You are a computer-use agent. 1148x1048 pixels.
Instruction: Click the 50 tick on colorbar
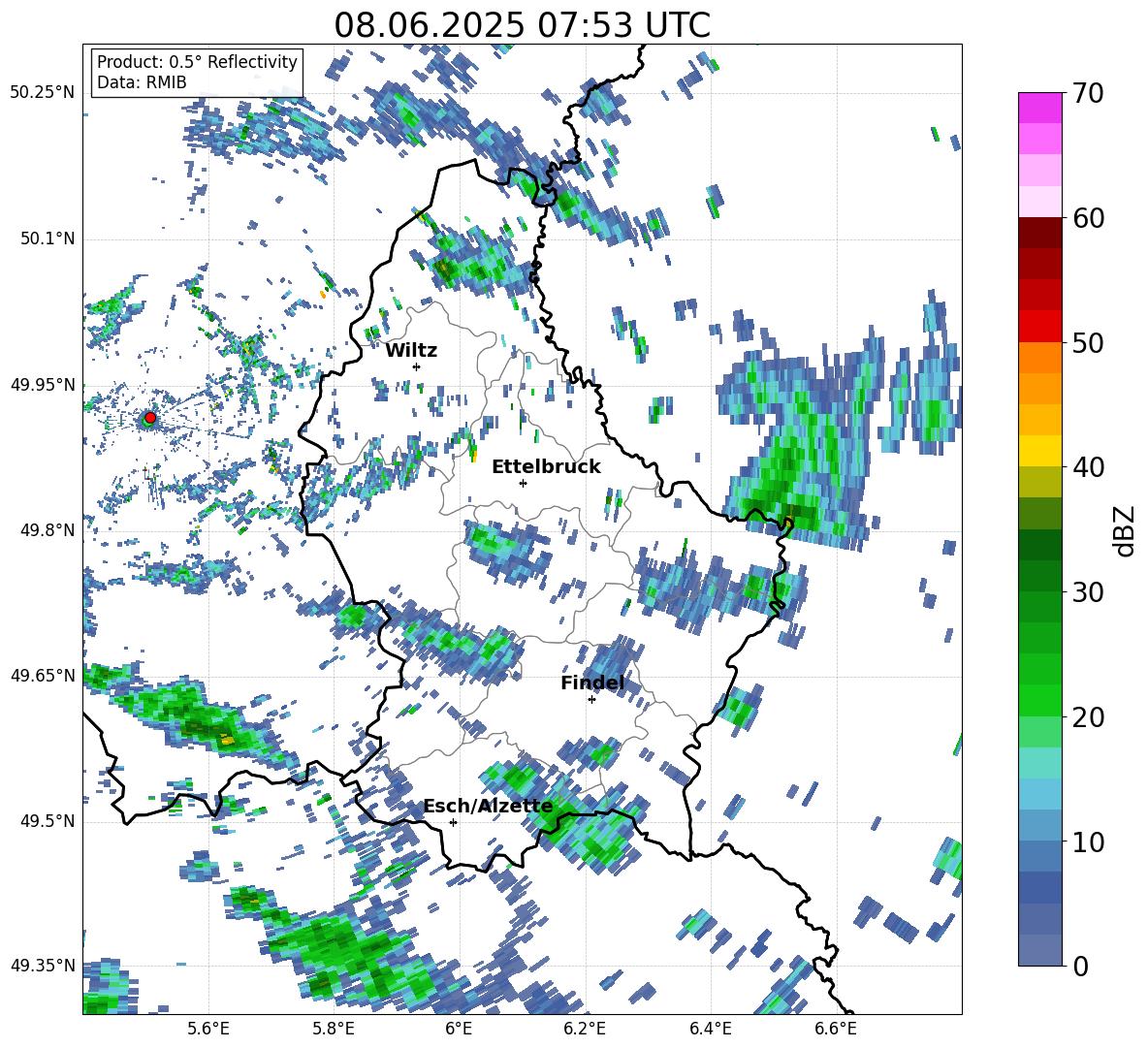coord(1088,342)
